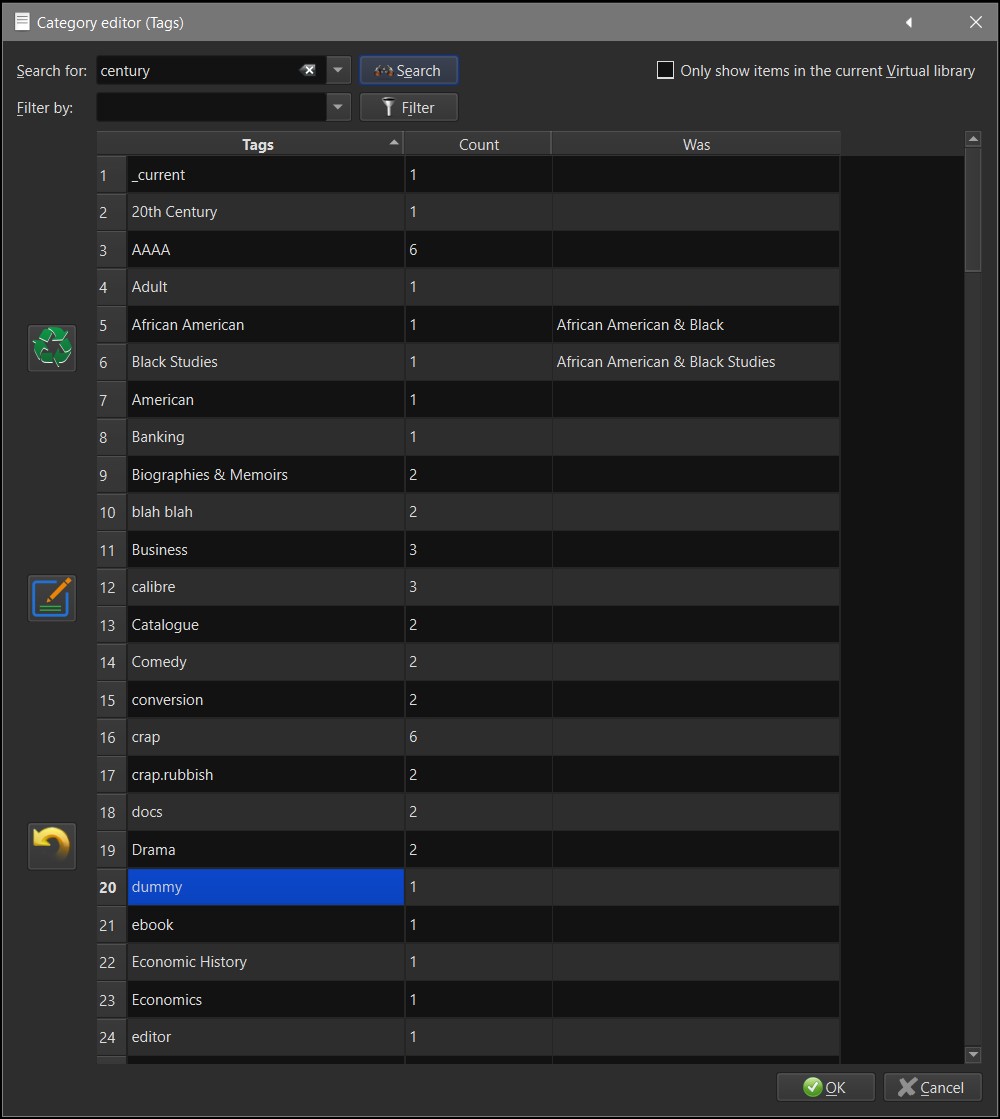Screen dimensions: 1000x1119
Task: Clear the search text with the X icon
Action: (x=309, y=70)
